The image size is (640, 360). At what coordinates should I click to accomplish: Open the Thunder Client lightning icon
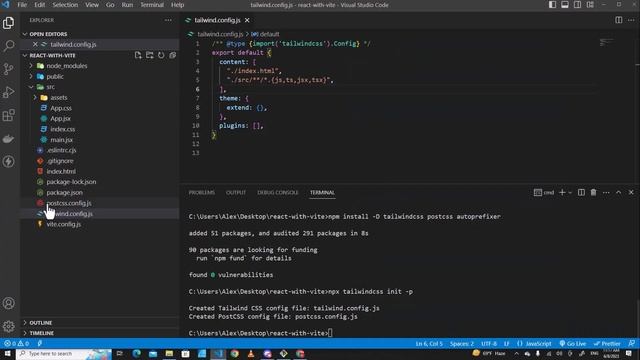[9, 162]
